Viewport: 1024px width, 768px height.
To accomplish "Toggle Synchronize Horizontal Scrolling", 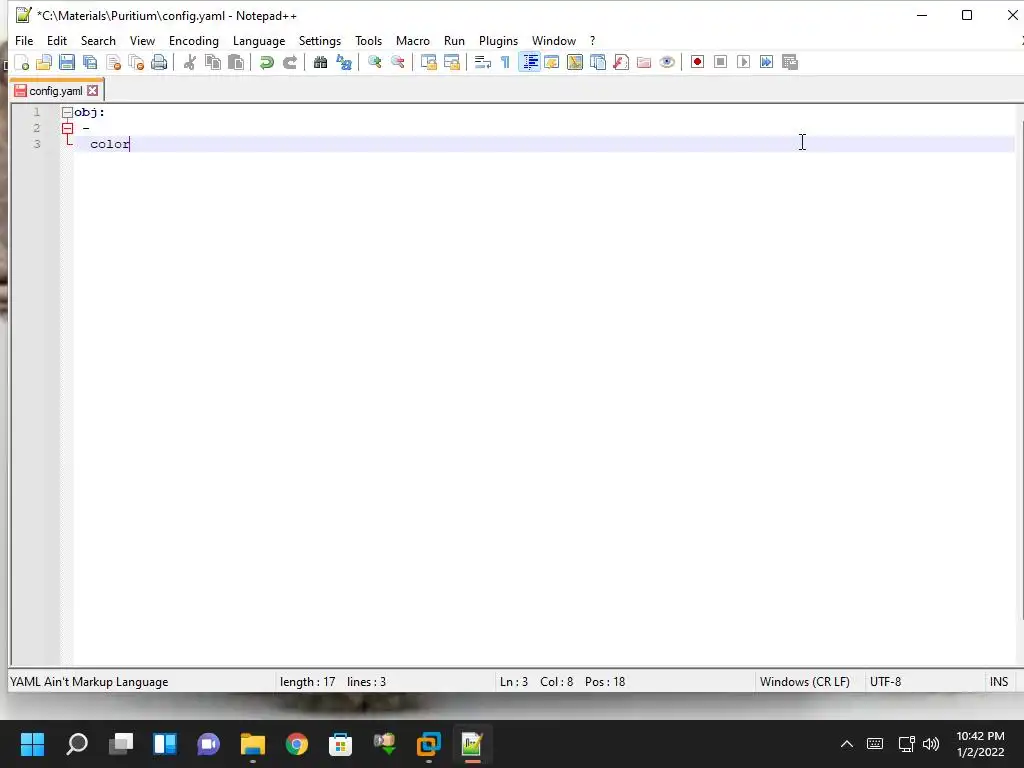I will pyautogui.click(x=451, y=63).
